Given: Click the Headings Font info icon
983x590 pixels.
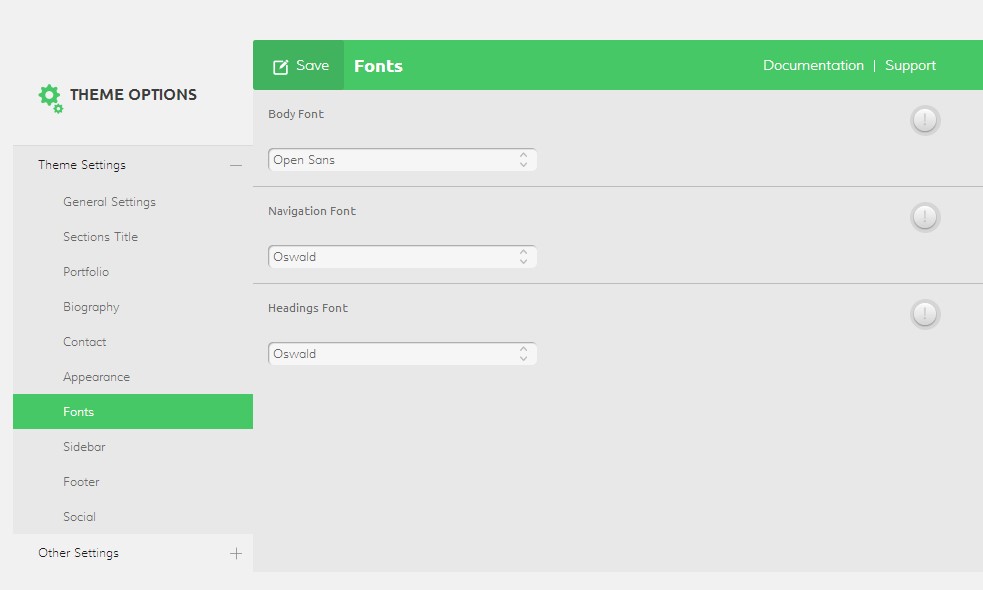Looking at the screenshot, I should click(925, 314).
